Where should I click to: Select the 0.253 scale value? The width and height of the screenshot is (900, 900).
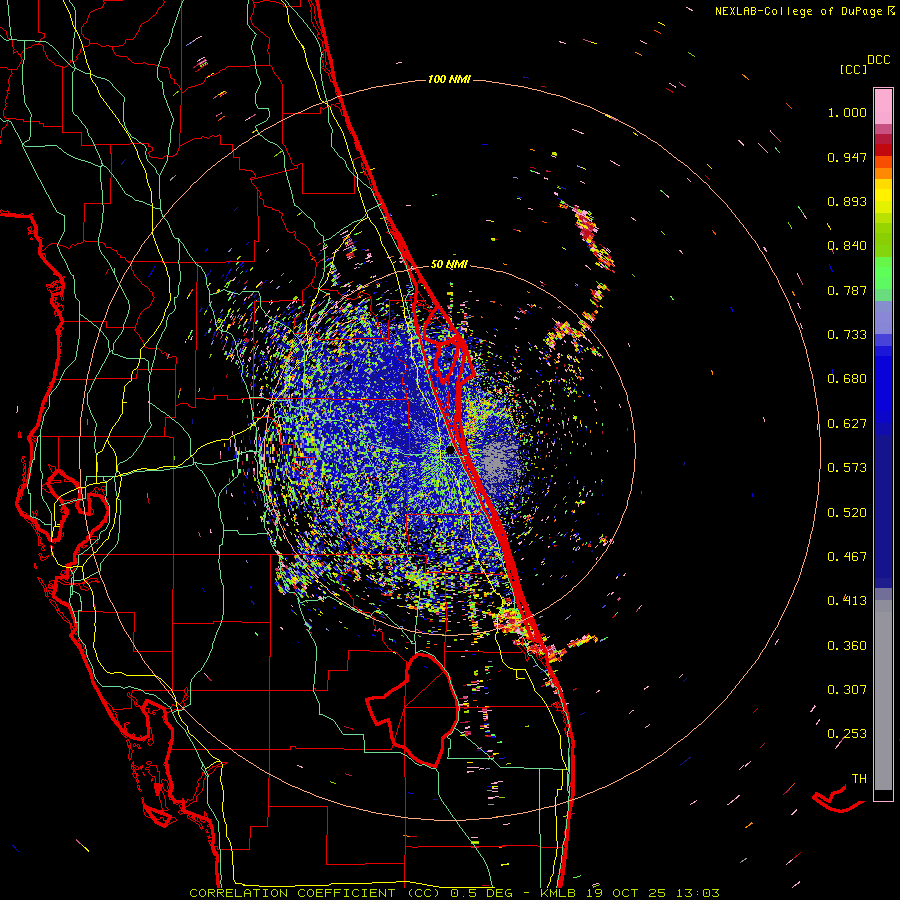[847, 734]
